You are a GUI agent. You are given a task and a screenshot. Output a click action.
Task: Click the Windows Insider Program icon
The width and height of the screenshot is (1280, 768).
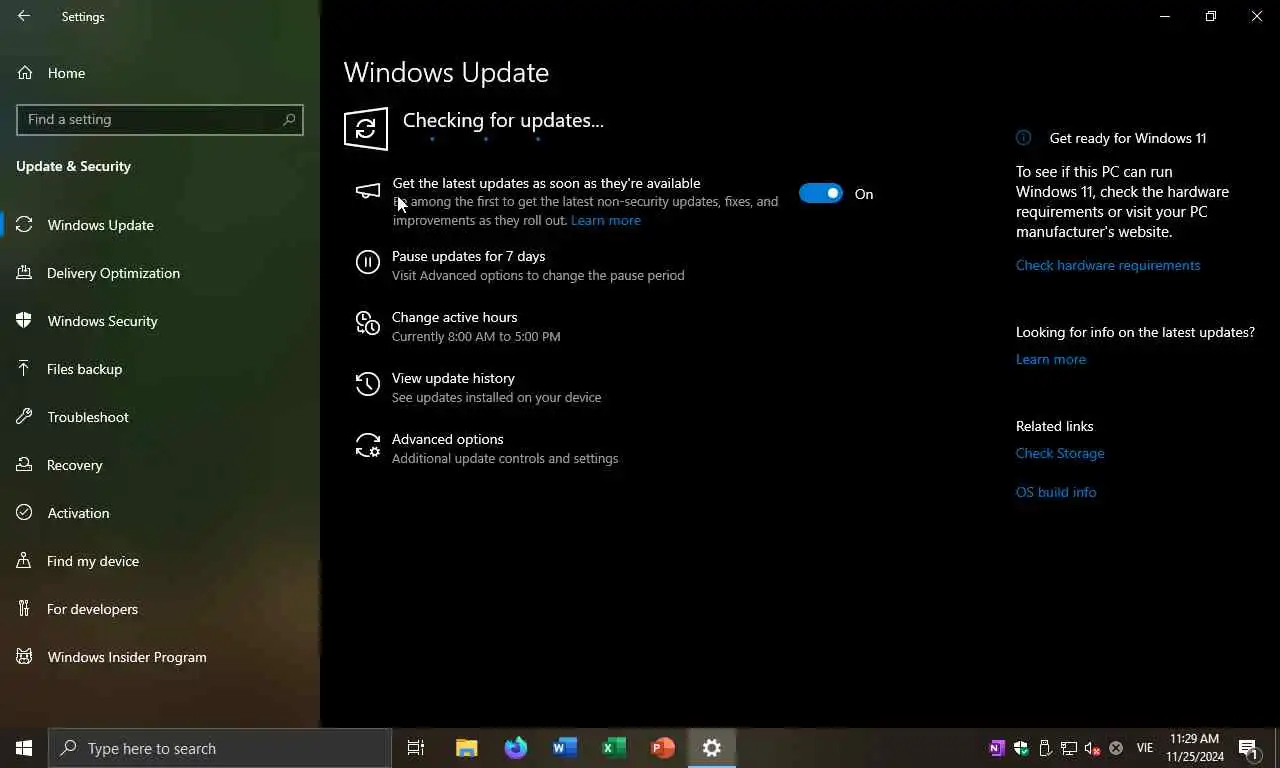click(25, 657)
